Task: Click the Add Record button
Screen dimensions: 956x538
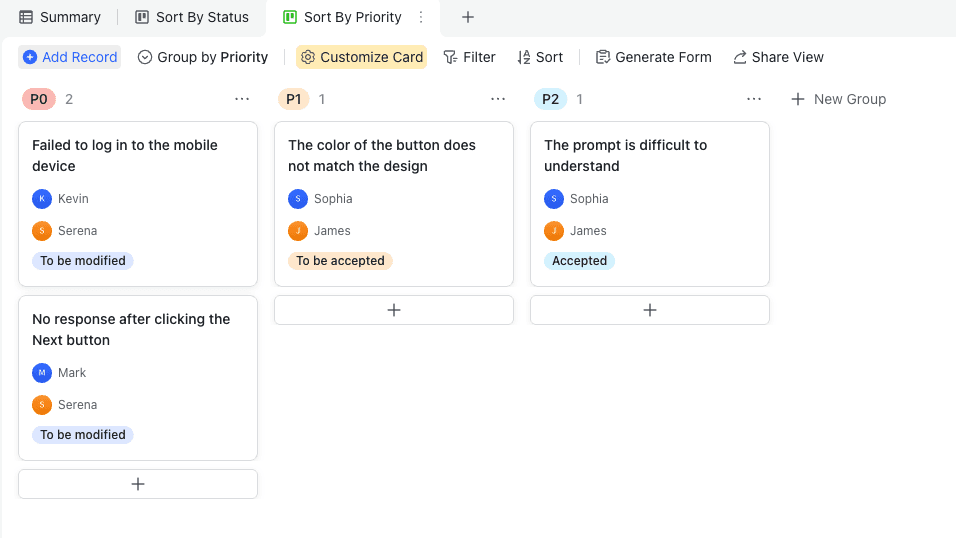Action: pos(70,57)
